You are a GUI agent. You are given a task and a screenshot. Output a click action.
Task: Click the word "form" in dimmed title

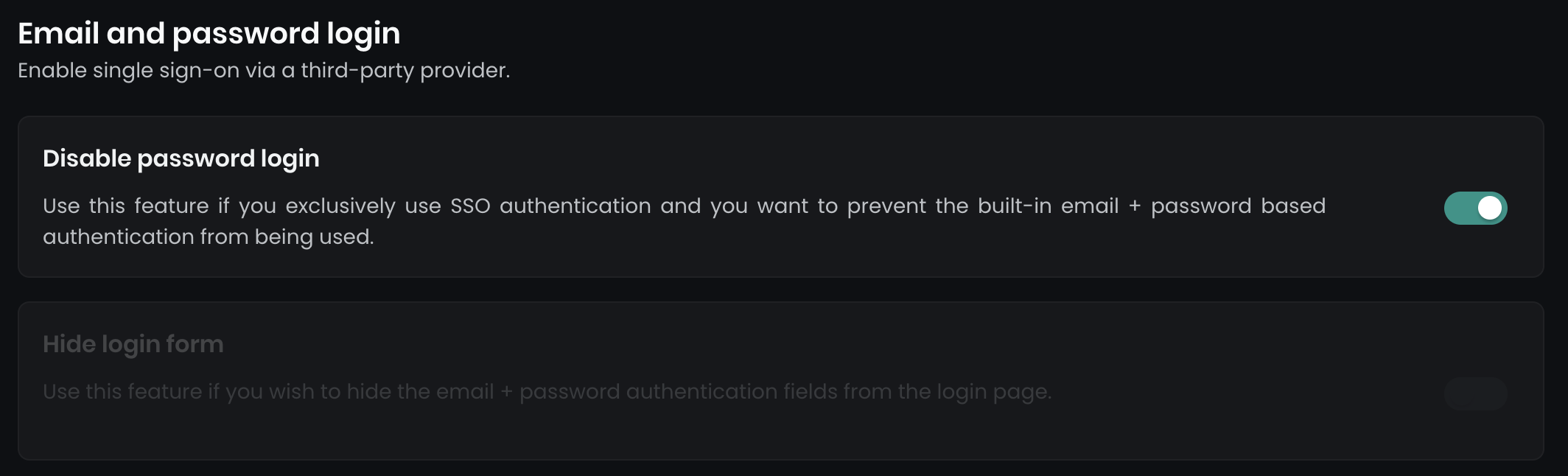coord(195,344)
